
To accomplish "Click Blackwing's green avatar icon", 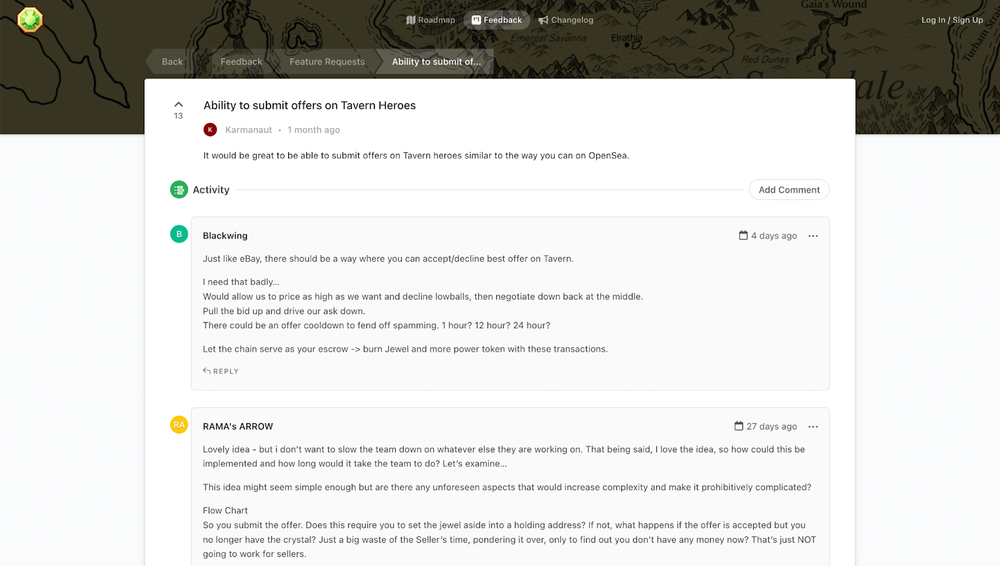I will (x=179, y=234).
